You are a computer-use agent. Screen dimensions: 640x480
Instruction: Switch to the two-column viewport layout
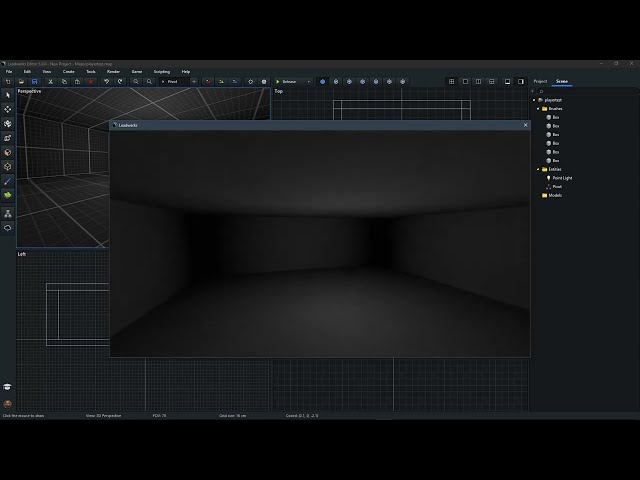click(x=478, y=82)
